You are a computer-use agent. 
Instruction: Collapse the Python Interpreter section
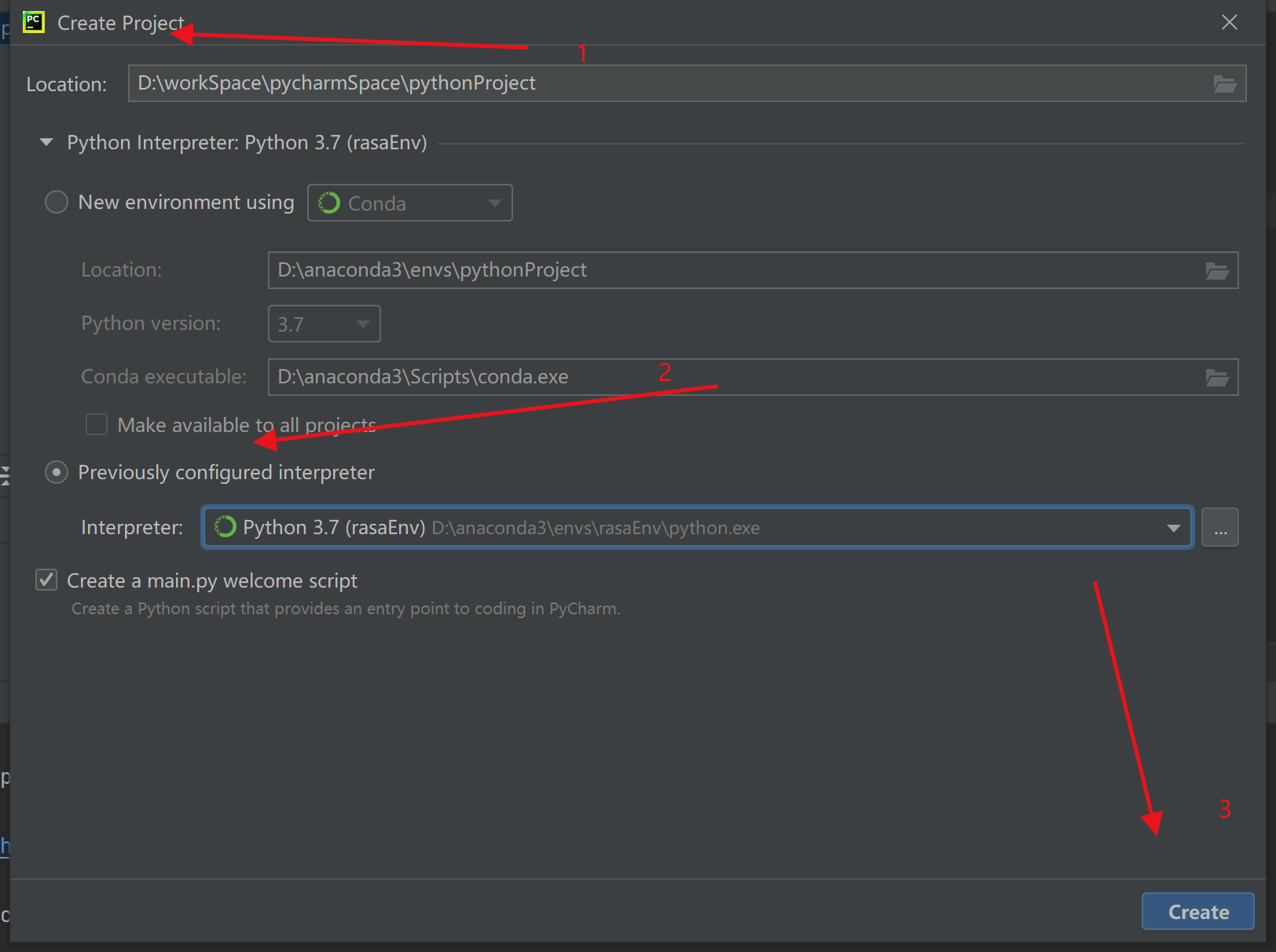pos(46,142)
